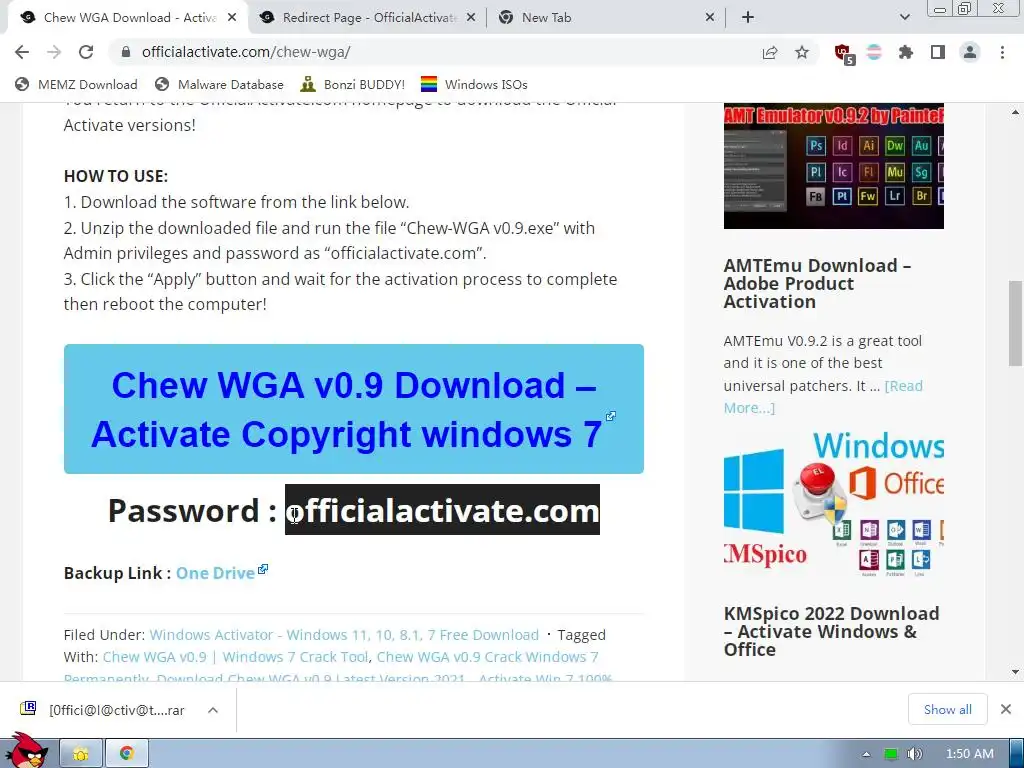Image resolution: width=1024 pixels, height=768 pixels.
Task: Close the downloads shelf
Action: tap(1006, 709)
